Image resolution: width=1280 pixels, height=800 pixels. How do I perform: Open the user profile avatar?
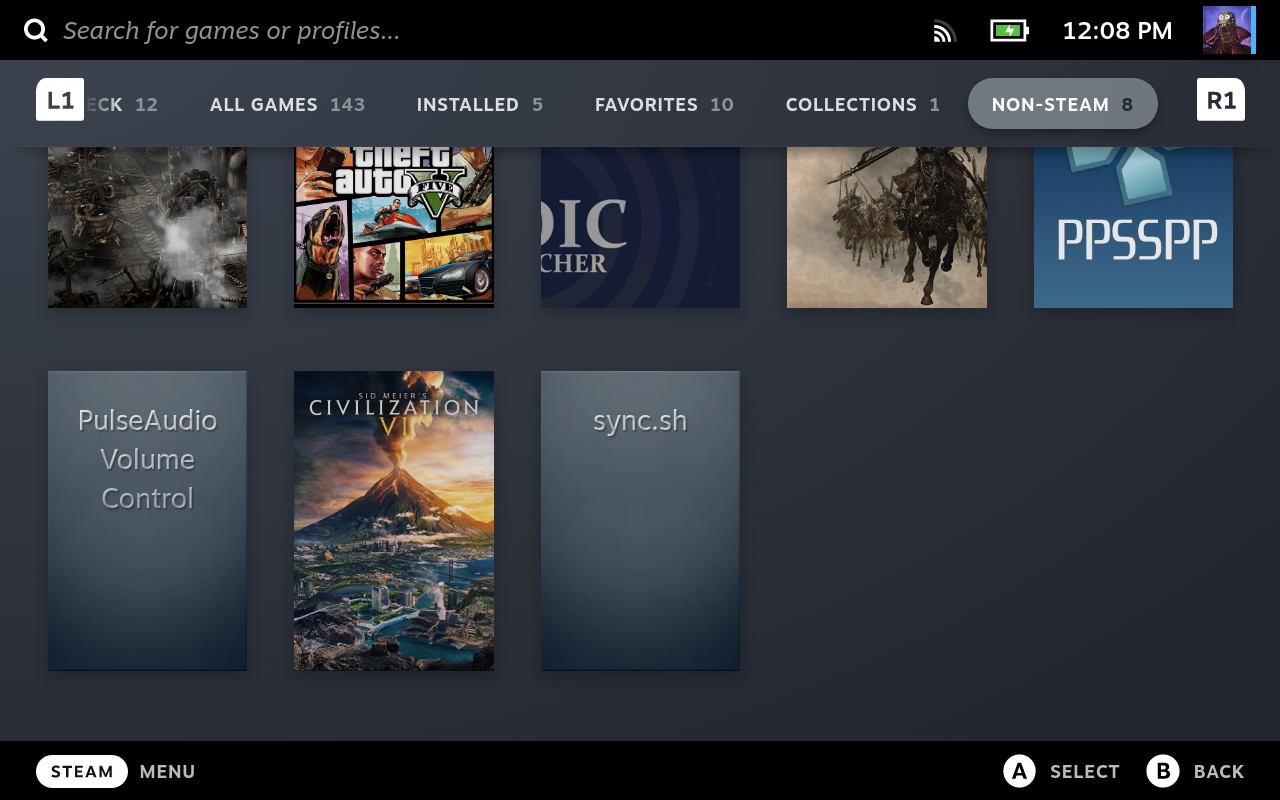pyautogui.click(x=1228, y=30)
